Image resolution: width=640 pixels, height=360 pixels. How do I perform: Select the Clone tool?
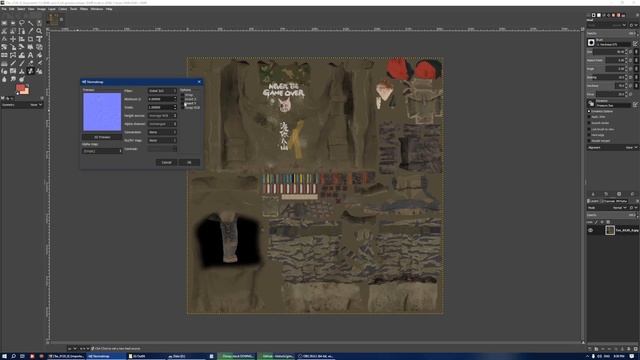[22, 71]
